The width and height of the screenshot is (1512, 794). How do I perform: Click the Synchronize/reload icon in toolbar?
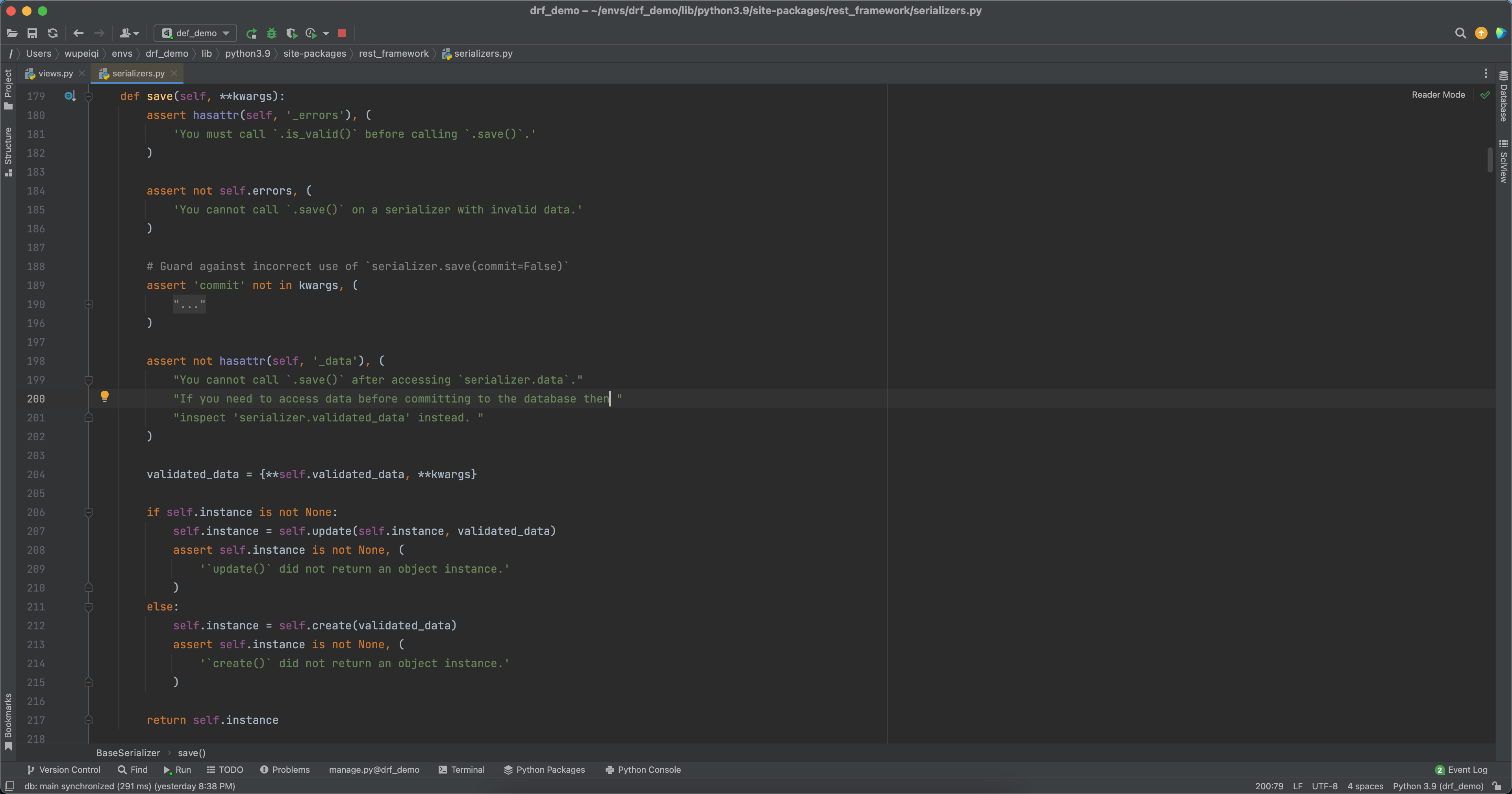click(53, 33)
